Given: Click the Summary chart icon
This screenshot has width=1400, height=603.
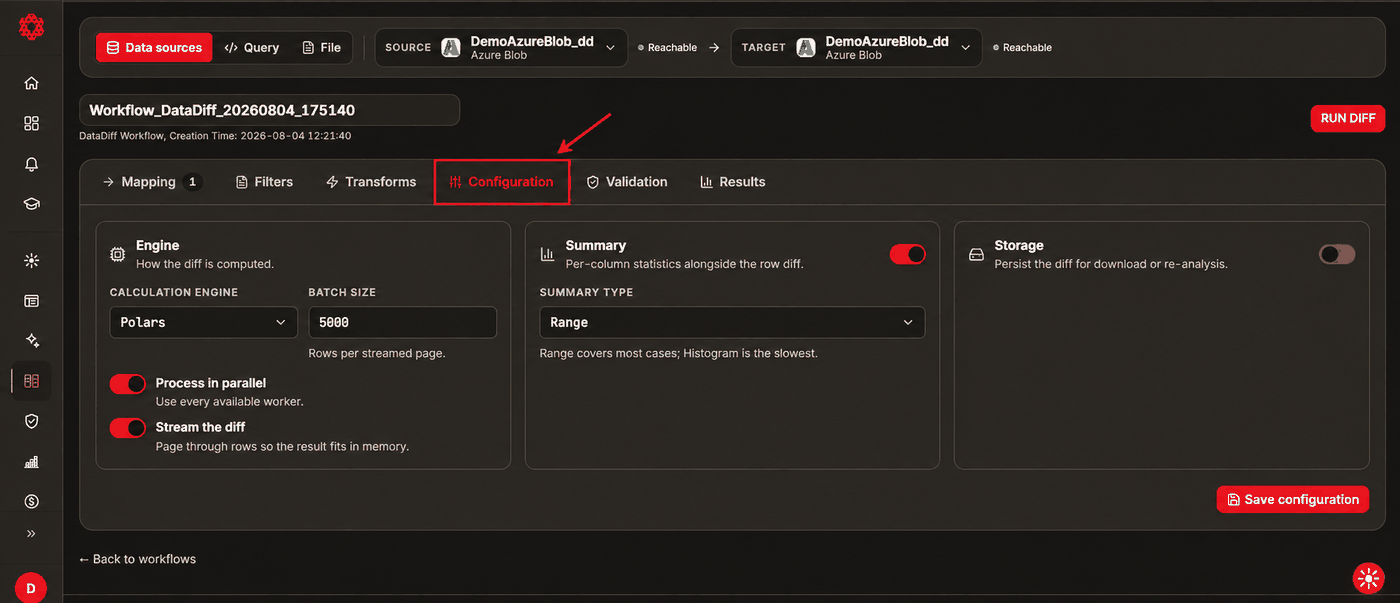Looking at the screenshot, I should [x=548, y=255].
